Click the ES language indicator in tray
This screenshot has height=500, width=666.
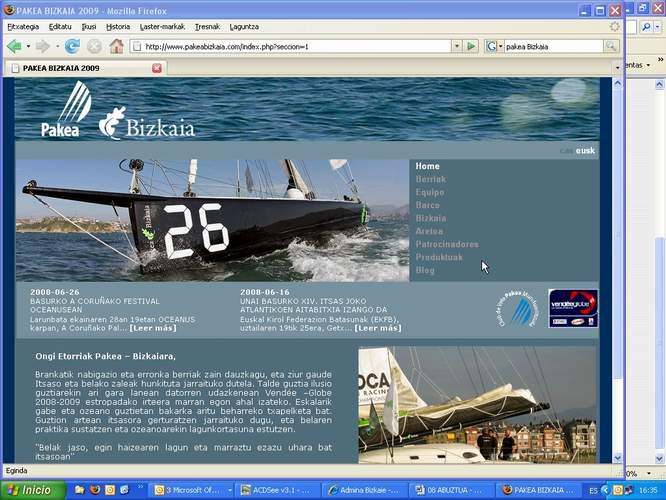pos(593,491)
